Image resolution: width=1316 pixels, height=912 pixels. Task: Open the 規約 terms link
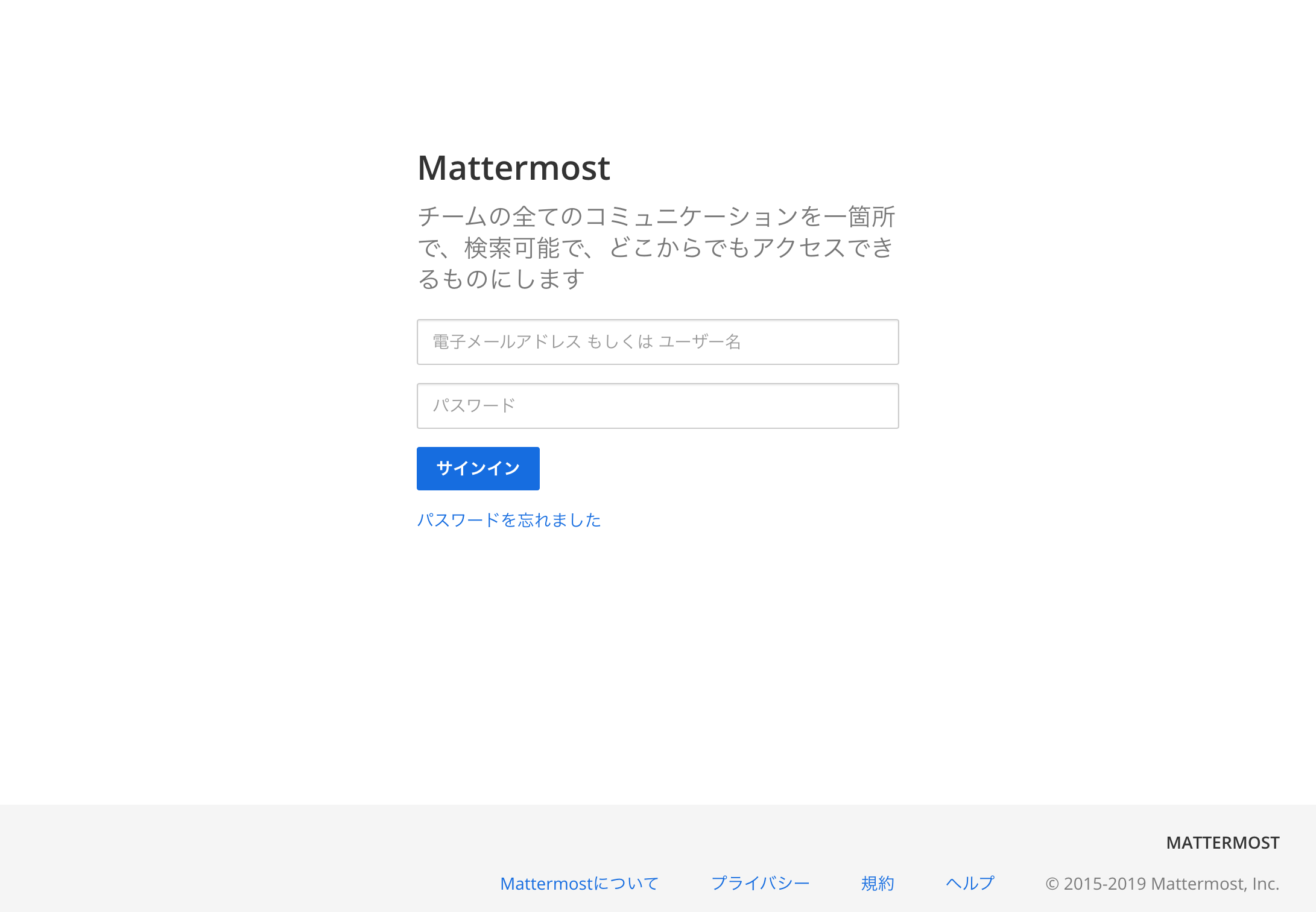(878, 883)
